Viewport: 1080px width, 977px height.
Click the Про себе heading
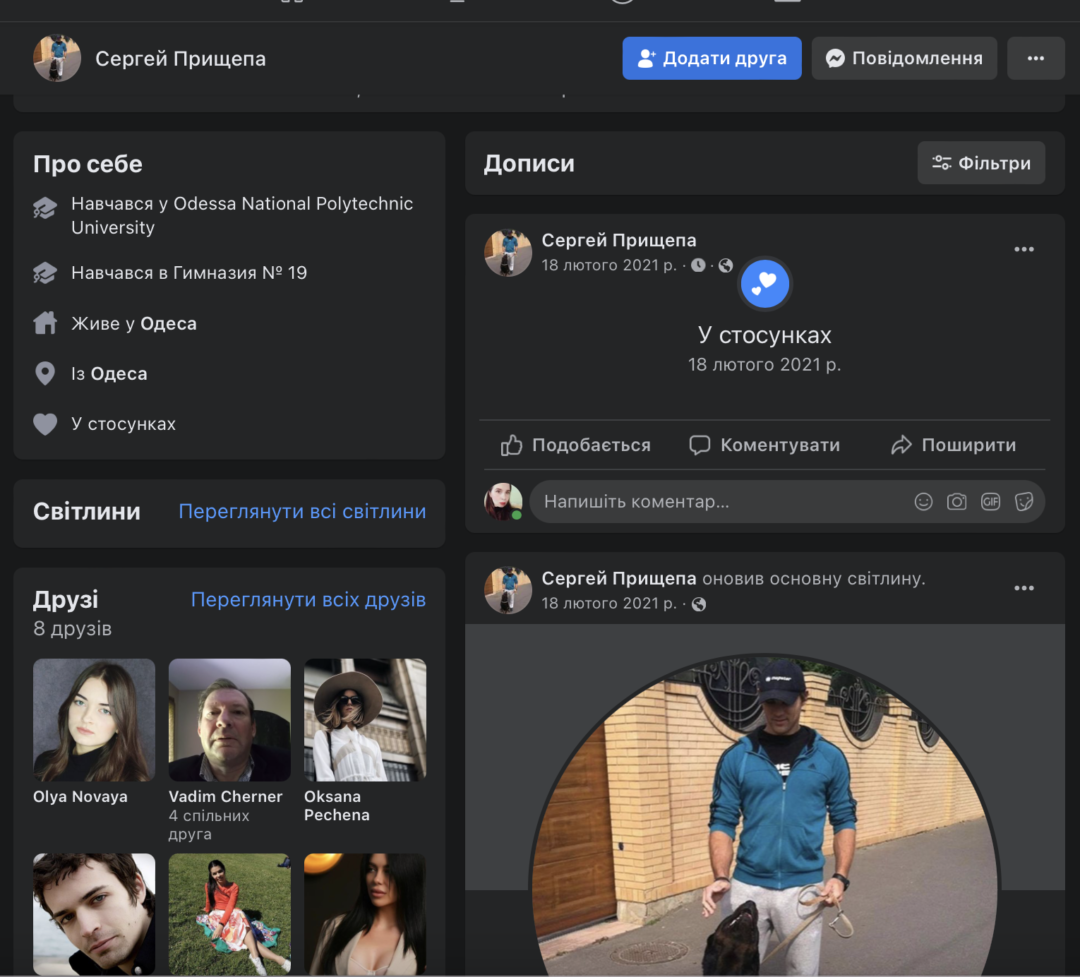point(88,164)
